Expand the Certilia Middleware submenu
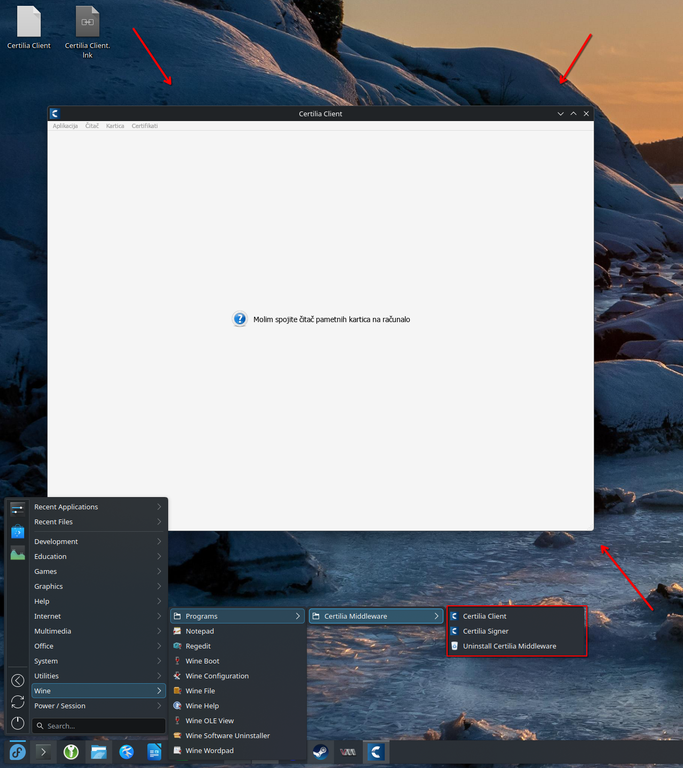Screen dimensions: 683x768 [376, 616]
